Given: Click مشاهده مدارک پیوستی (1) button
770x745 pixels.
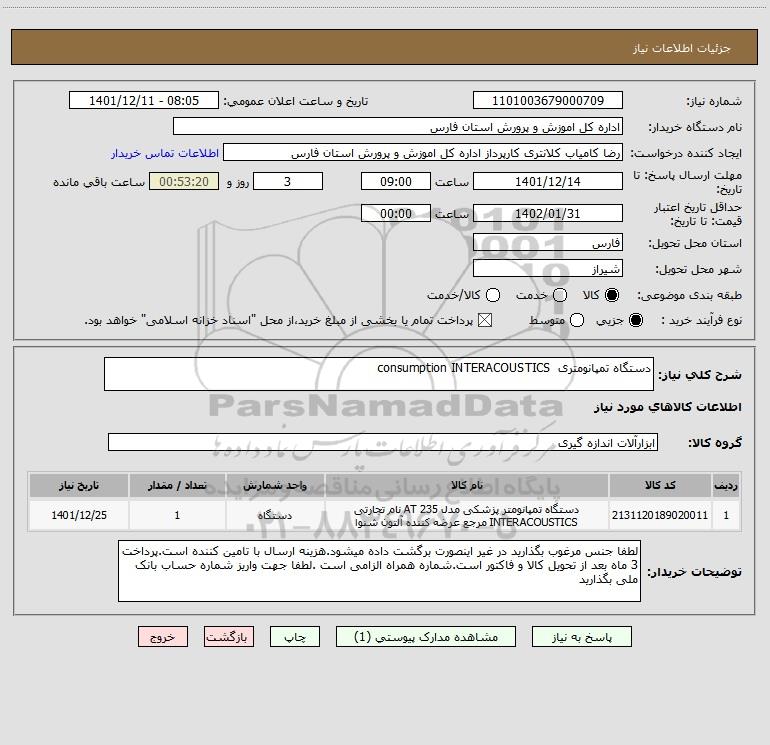Looking at the screenshot, I should click(426, 637).
